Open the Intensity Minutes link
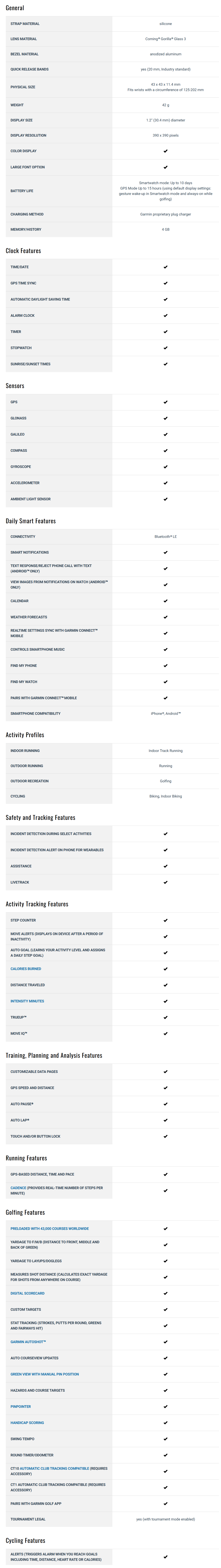Screen dimensions: 221x1568 click(x=27, y=1001)
